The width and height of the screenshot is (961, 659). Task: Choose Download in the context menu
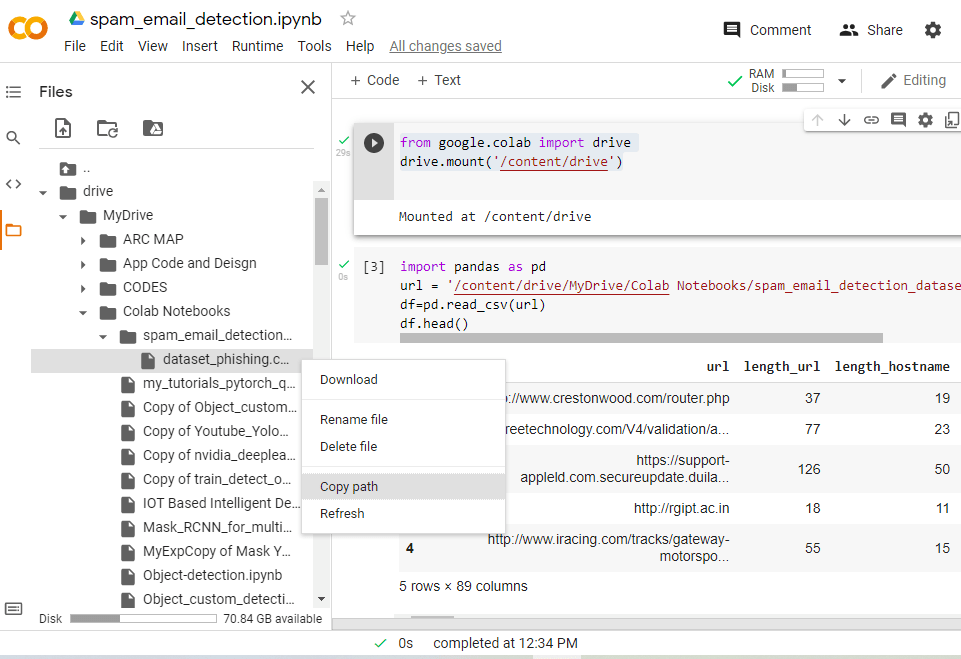[x=349, y=380]
